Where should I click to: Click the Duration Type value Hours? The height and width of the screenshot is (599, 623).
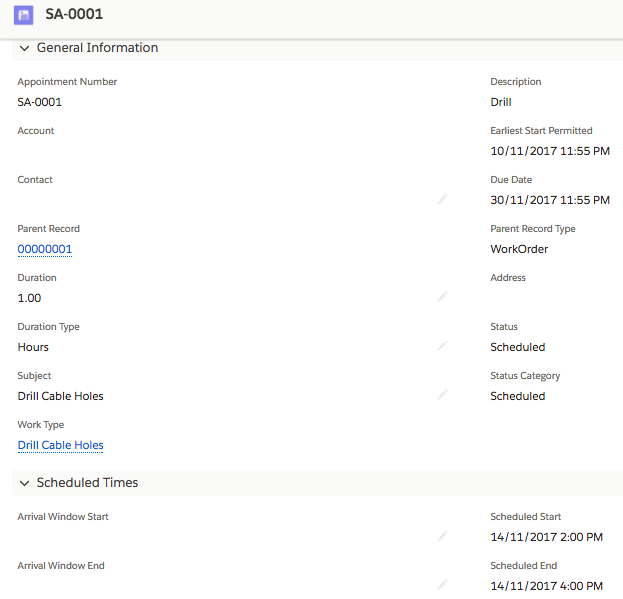click(x=33, y=347)
